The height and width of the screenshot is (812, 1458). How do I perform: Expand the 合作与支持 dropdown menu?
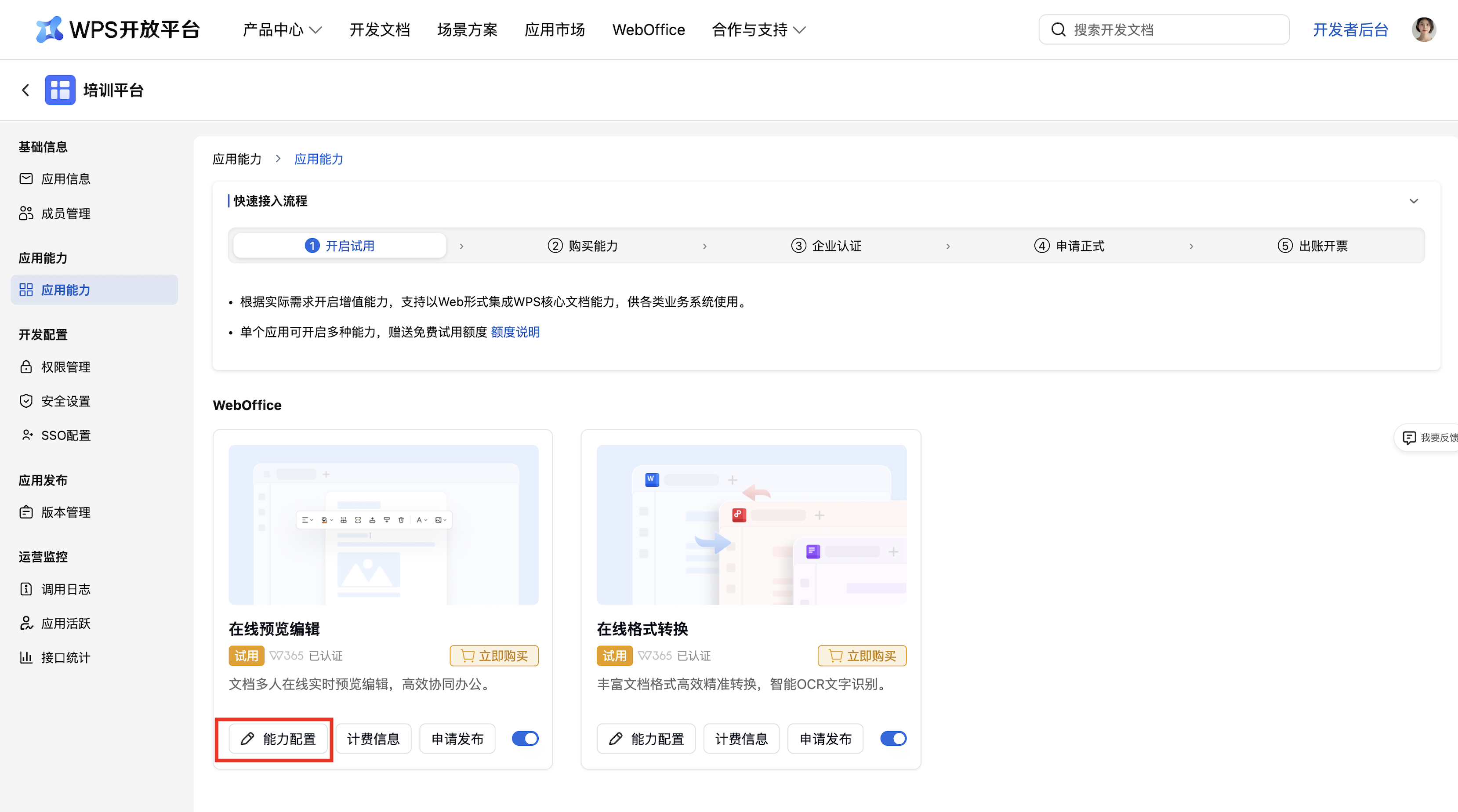pyautogui.click(x=758, y=29)
